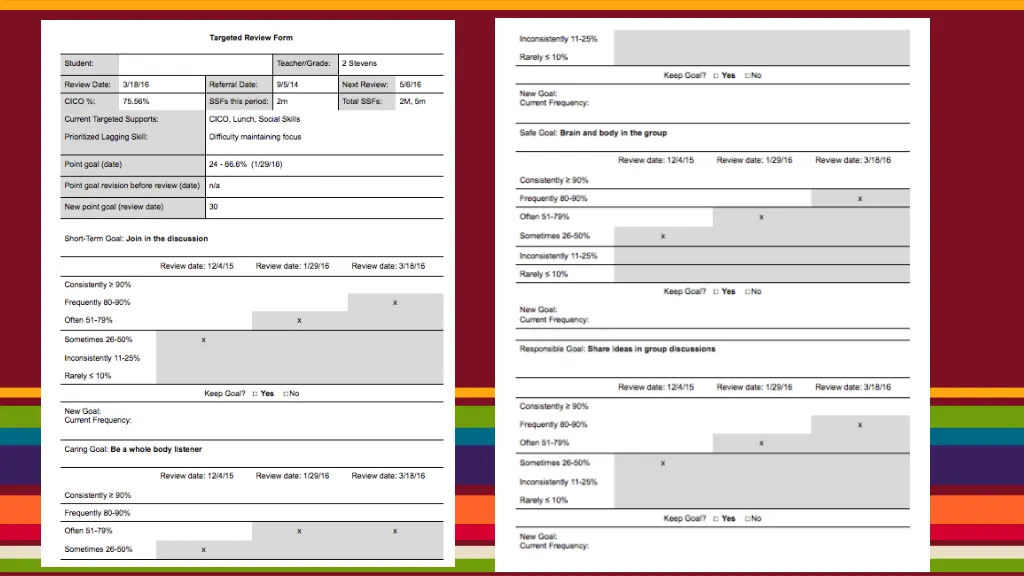Image resolution: width=1024 pixels, height=576 pixels.
Task: Check No for Short-Term Goal's Keep Goal
Action: [x=286, y=394]
